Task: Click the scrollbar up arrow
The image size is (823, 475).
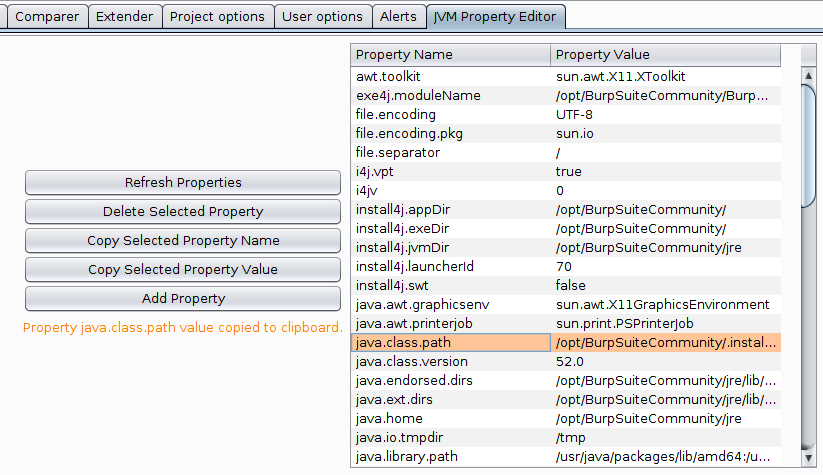Action: tap(808, 76)
